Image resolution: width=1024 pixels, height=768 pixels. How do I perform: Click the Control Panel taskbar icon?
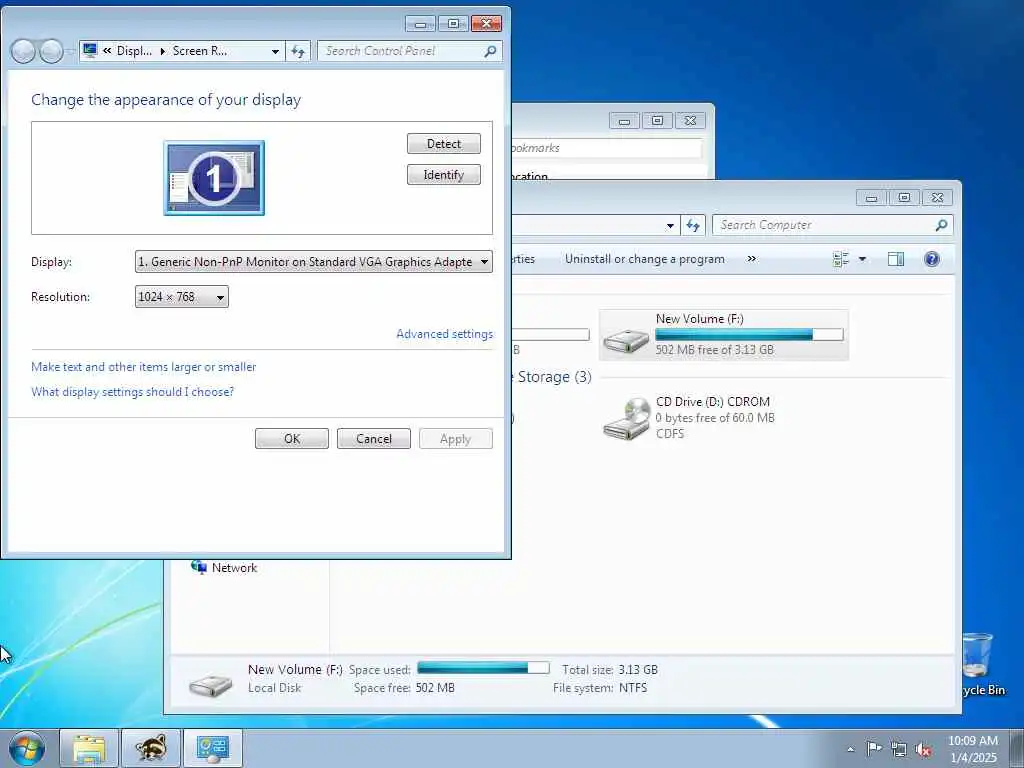point(213,748)
